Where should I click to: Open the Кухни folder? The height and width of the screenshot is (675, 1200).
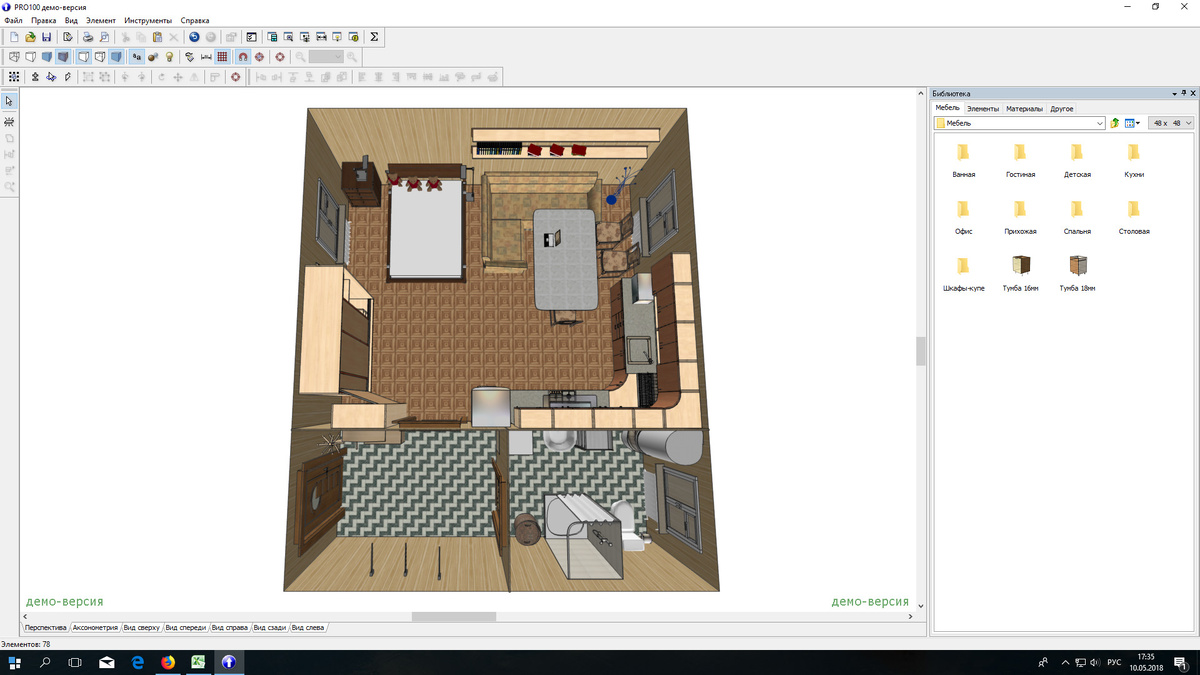1133,160
